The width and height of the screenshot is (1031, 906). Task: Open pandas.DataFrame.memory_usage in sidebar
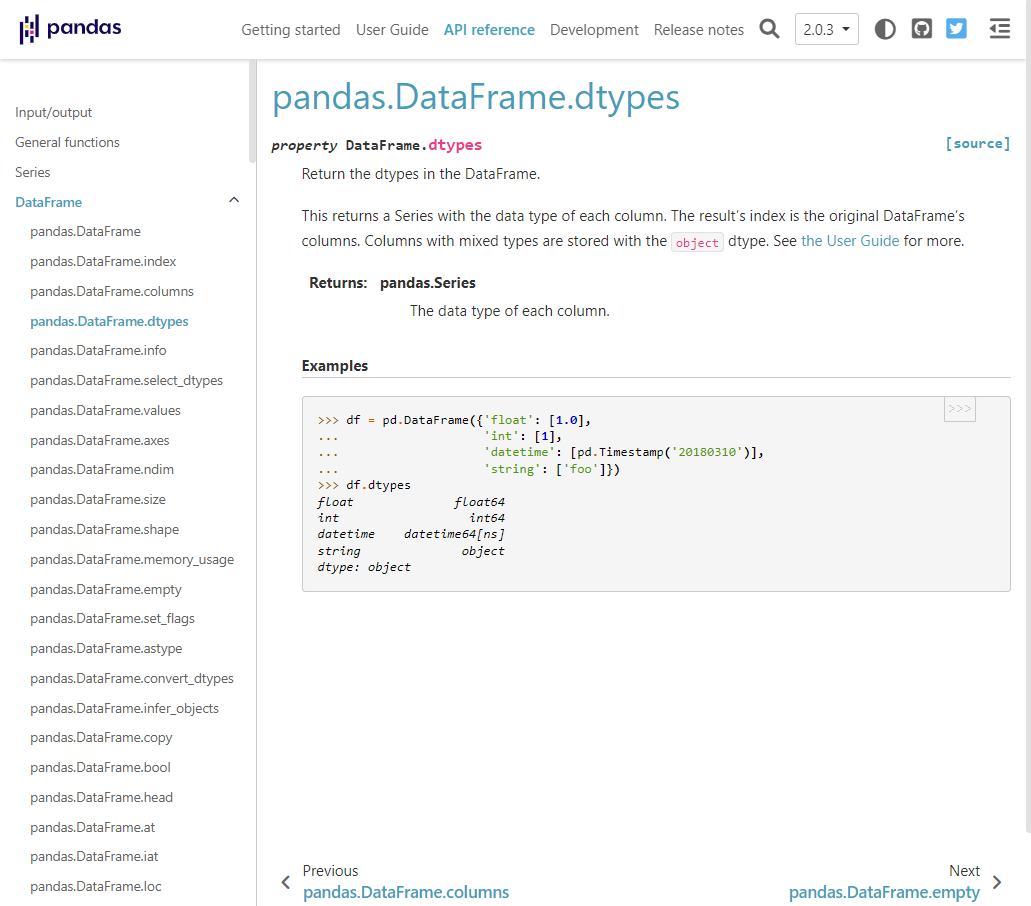click(132, 559)
